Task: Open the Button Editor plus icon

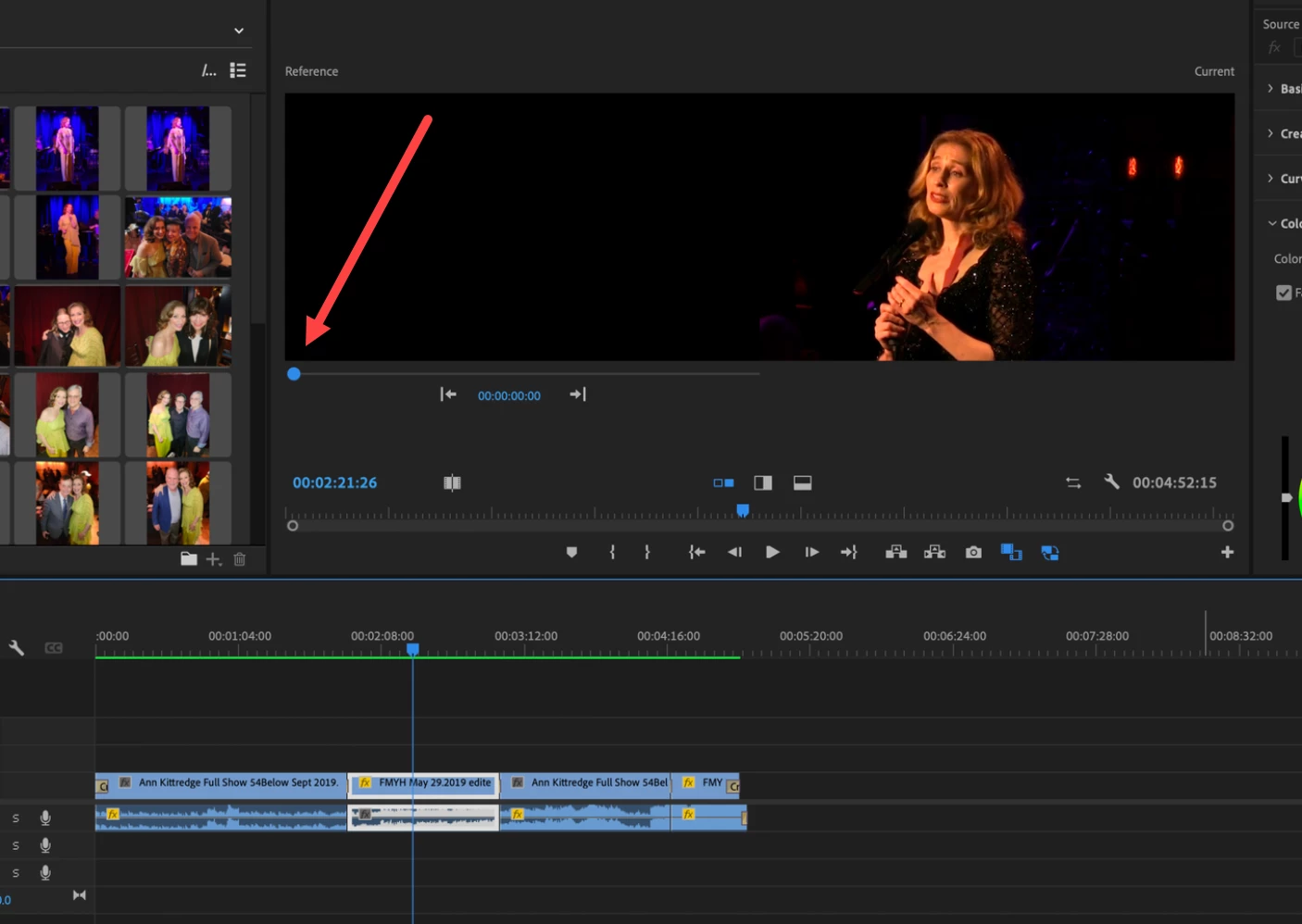Action: [1227, 552]
